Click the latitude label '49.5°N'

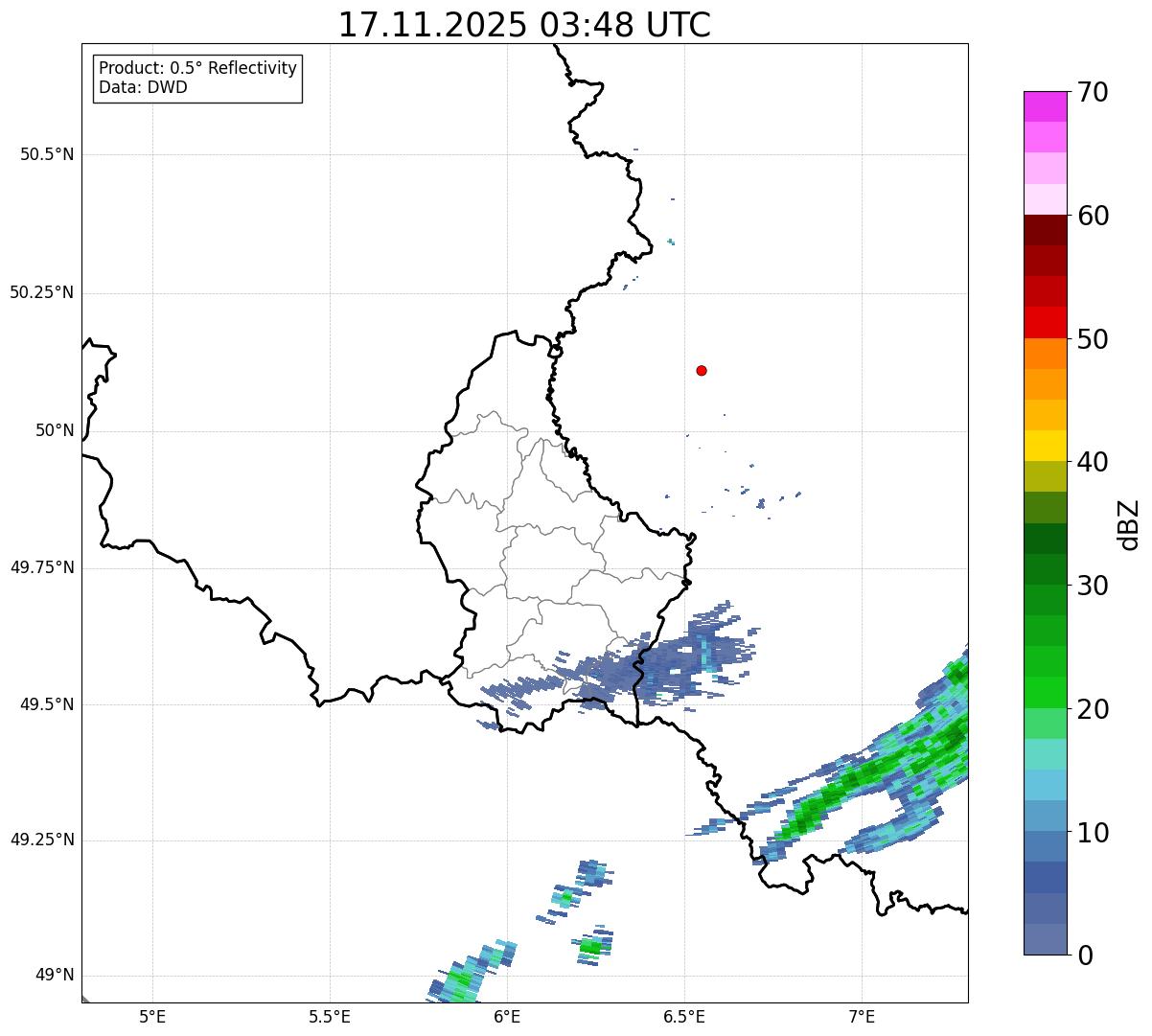pos(47,704)
